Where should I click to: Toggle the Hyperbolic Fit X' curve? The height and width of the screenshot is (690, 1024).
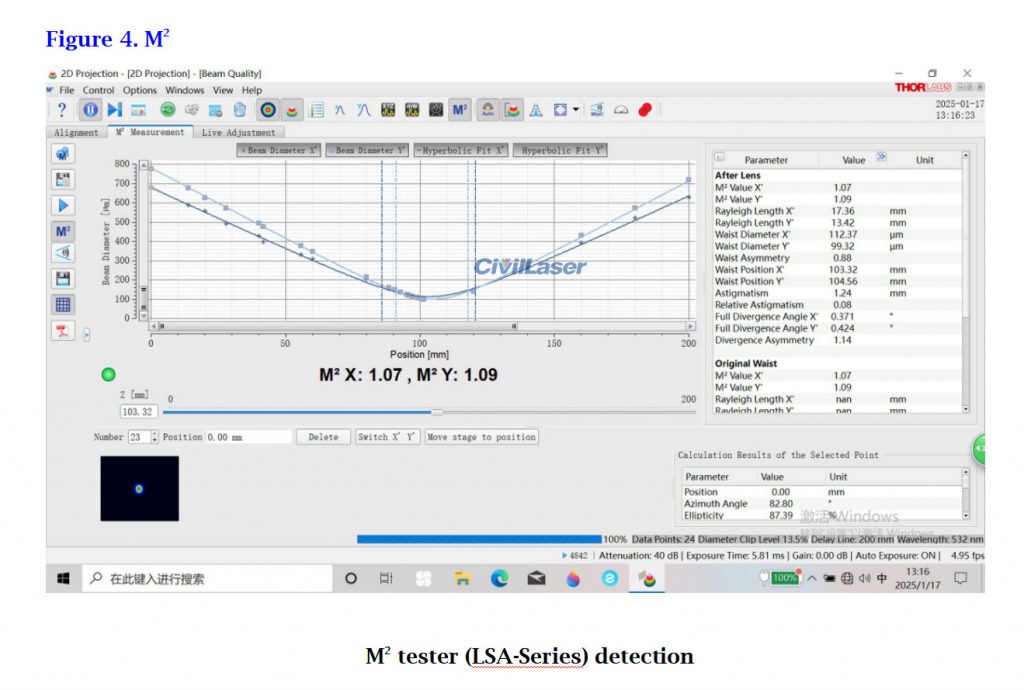click(x=461, y=150)
